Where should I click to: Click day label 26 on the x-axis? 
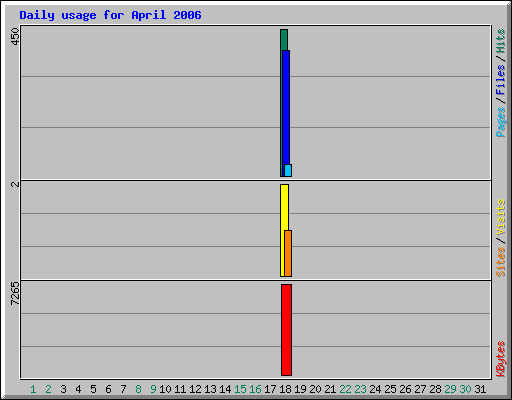[405, 389]
